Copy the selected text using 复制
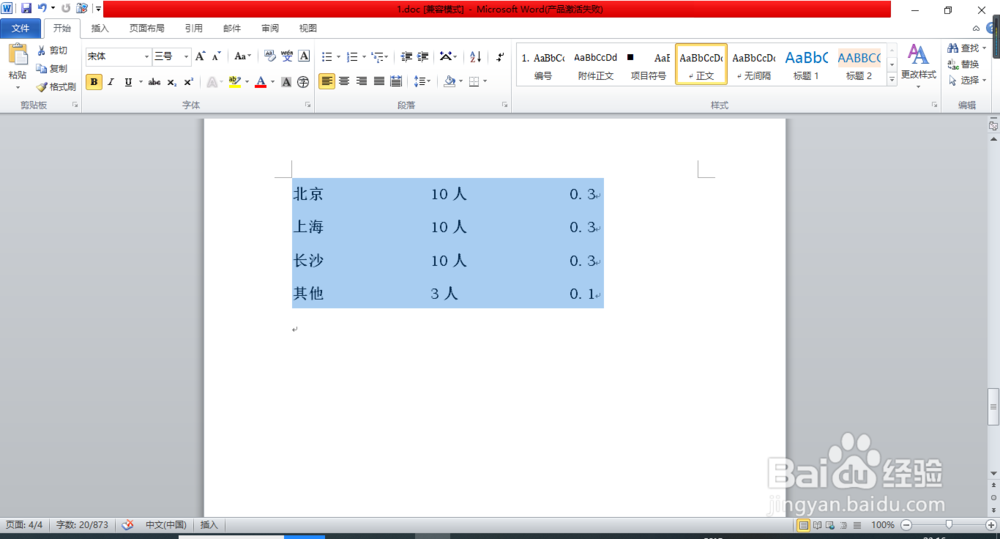This screenshot has height=539, width=1000. pos(52,68)
